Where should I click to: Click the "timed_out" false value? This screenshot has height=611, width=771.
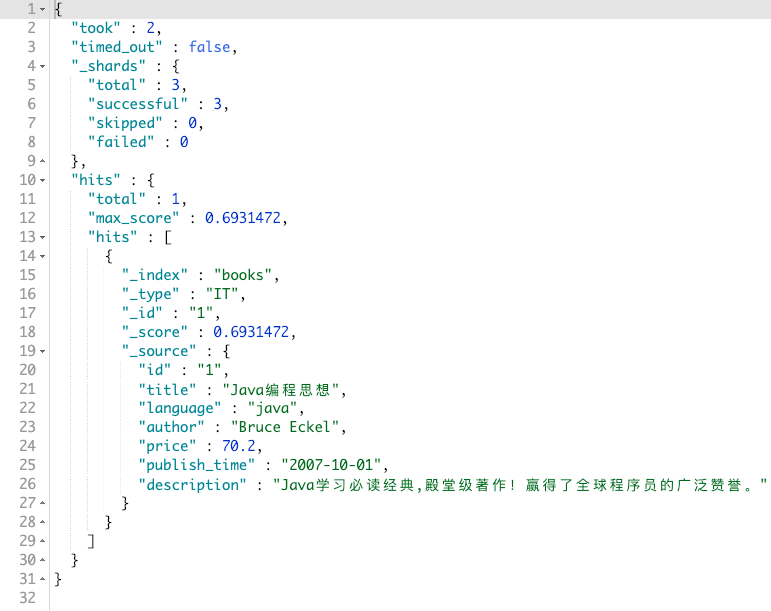[x=209, y=47]
